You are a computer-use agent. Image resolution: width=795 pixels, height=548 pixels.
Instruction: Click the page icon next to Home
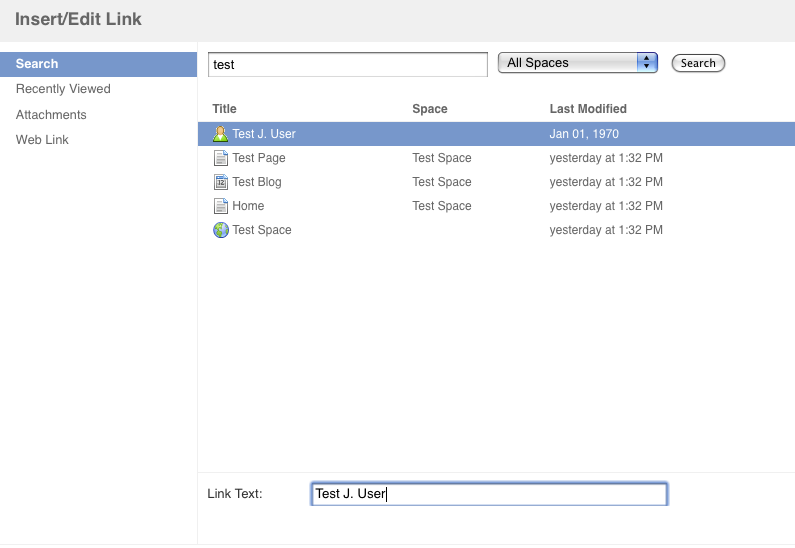pyautogui.click(x=221, y=206)
